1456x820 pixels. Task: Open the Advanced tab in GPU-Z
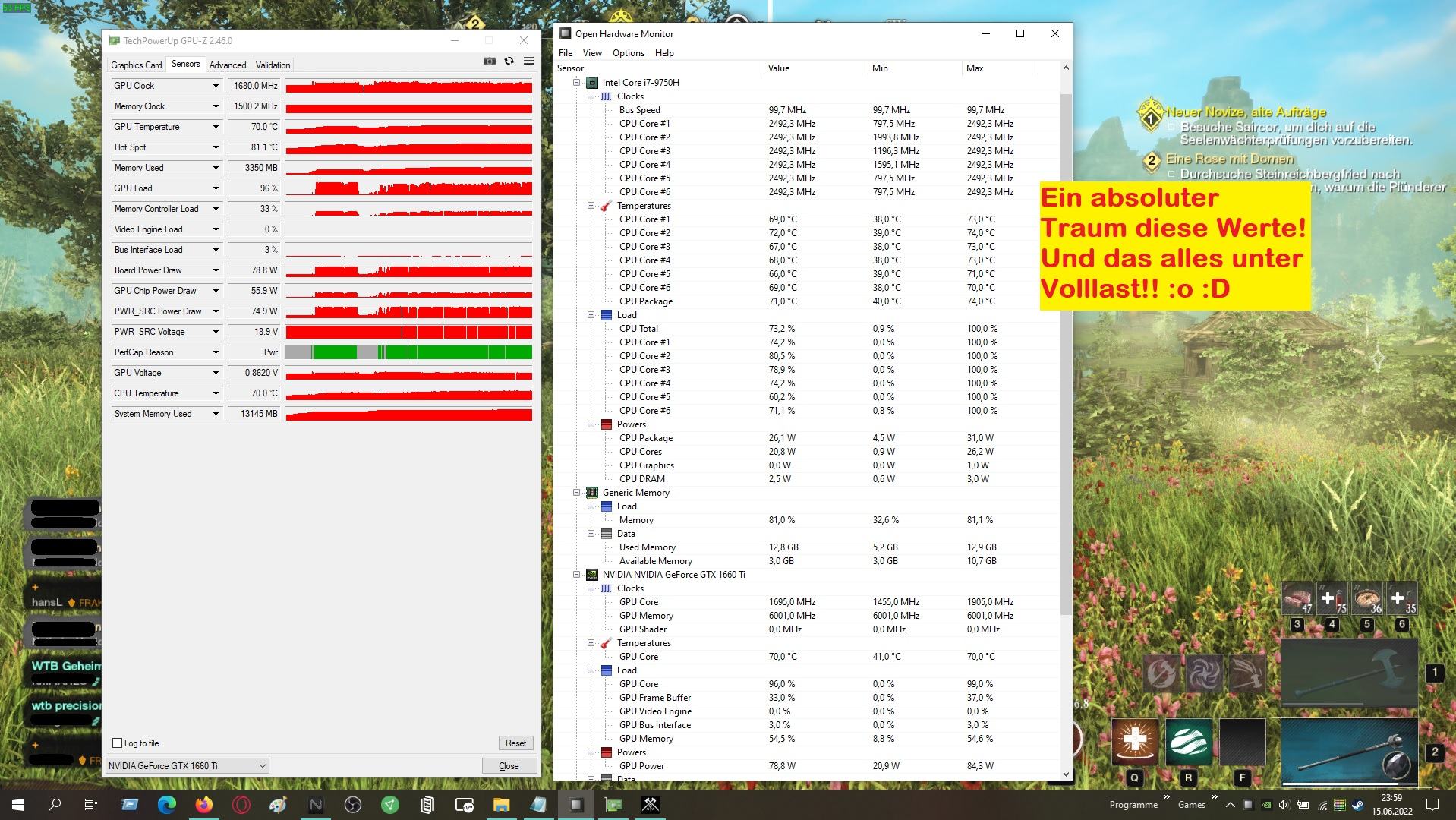coord(228,65)
